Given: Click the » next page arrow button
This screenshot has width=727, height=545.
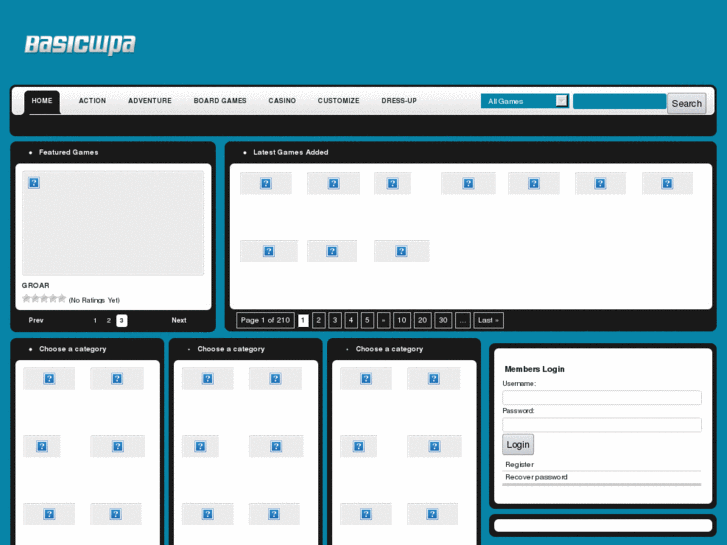Looking at the screenshot, I should [x=383, y=320].
